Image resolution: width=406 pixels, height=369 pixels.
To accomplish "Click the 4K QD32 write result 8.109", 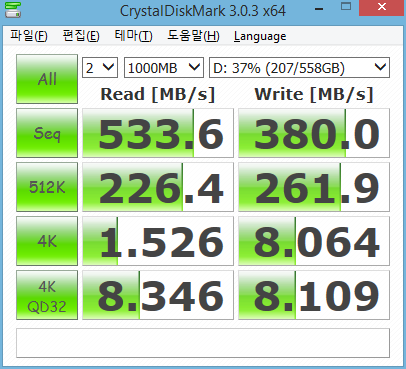I will [314, 295].
